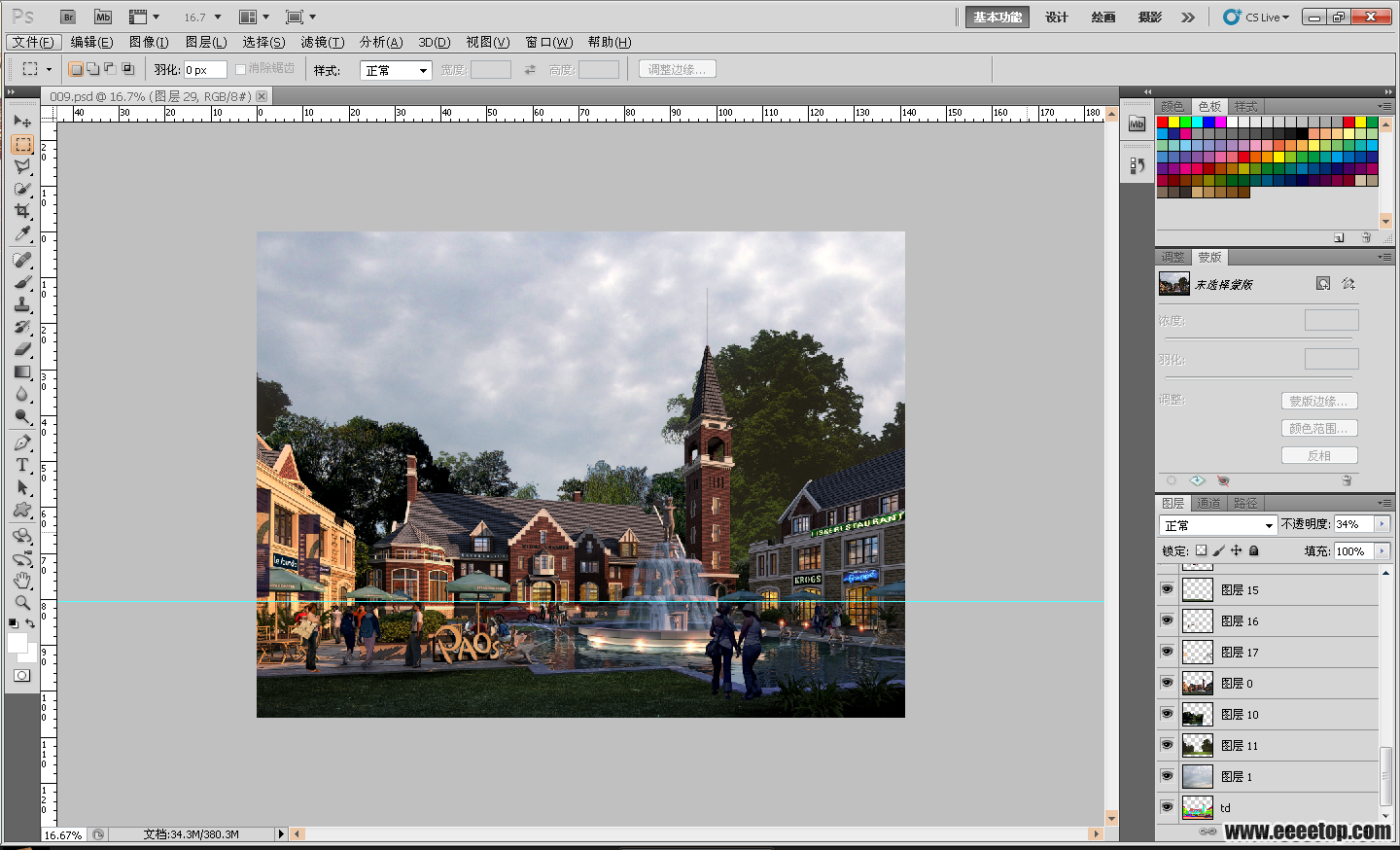The width and height of the screenshot is (1400, 850).
Task: Select the Path Selection tool
Action: tap(22, 487)
